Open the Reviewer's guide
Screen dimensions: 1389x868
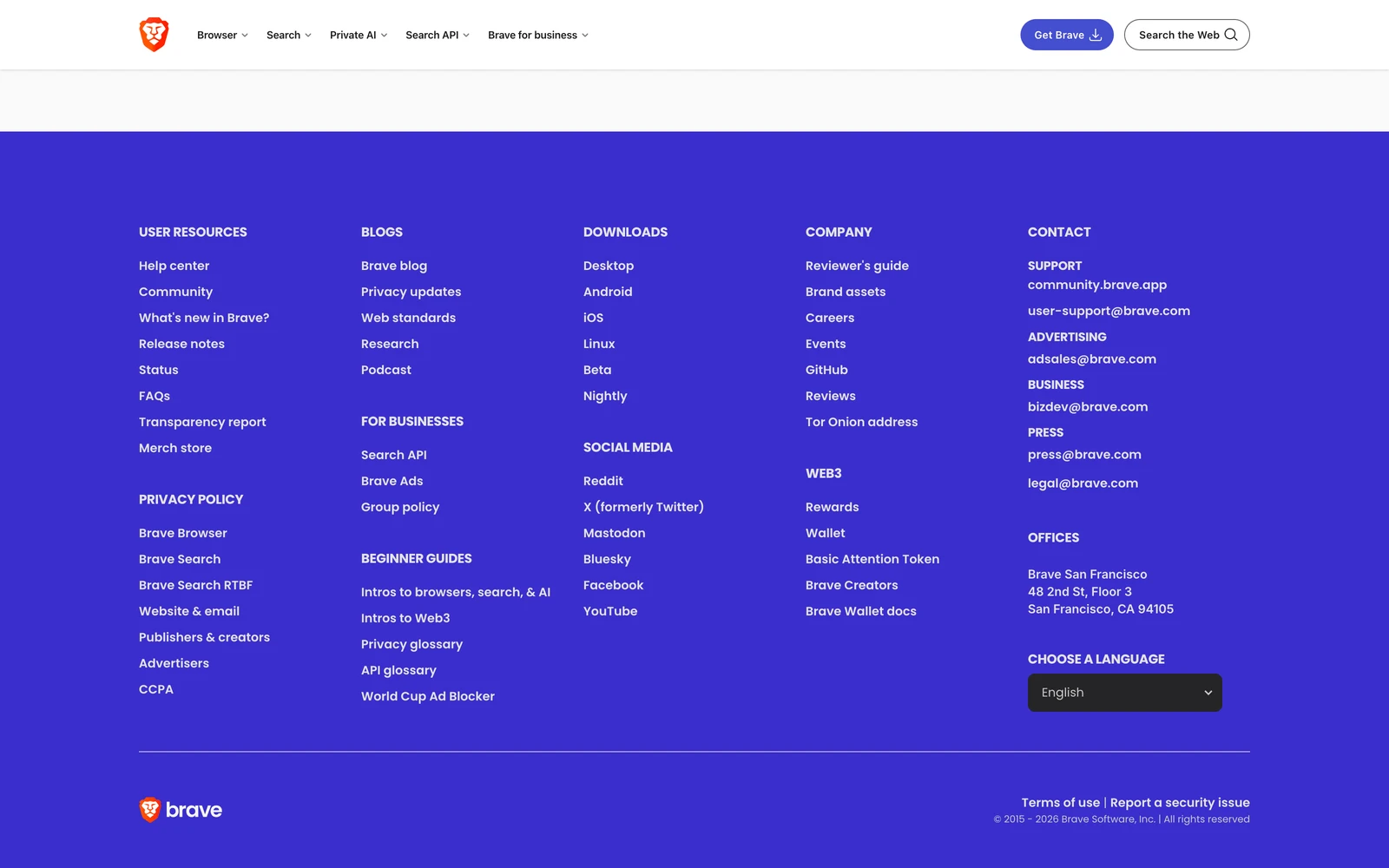click(x=857, y=266)
